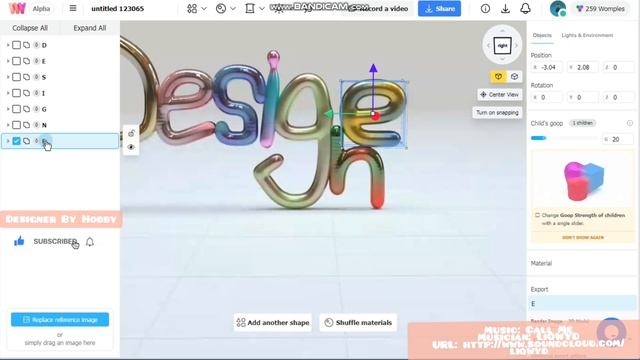The width and height of the screenshot is (640, 360).
Task: Switch to orthographic cube view icon
Action: click(x=514, y=76)
